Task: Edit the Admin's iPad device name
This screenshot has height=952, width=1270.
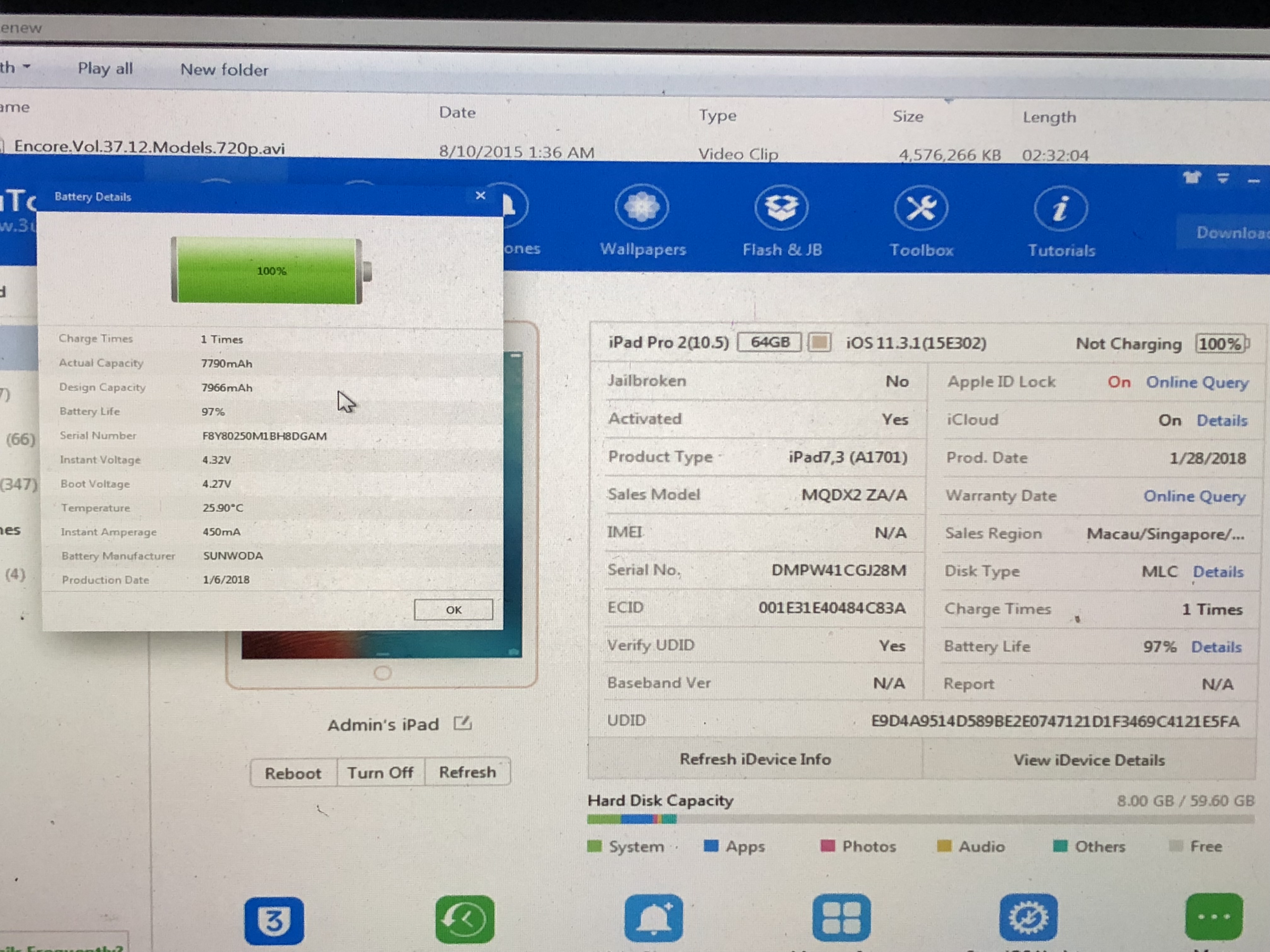Action: click(463, 723)
